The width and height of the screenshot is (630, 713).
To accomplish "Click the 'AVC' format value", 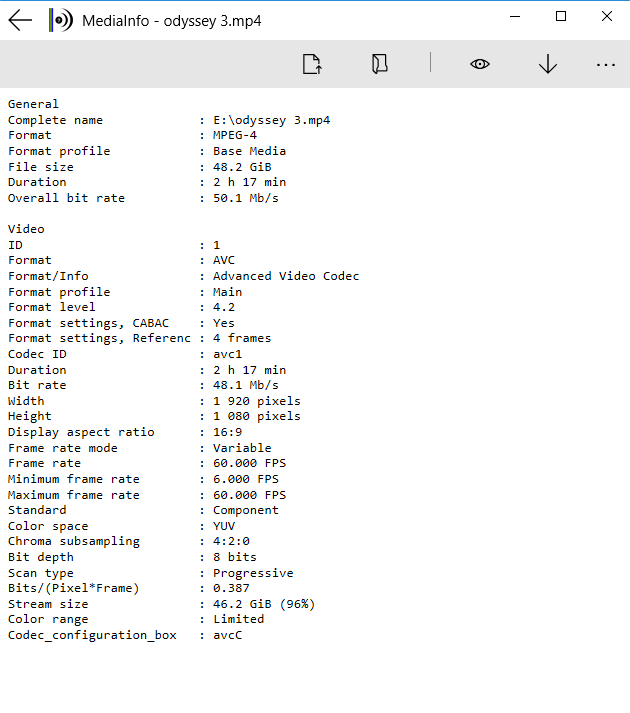I will 224,260.
